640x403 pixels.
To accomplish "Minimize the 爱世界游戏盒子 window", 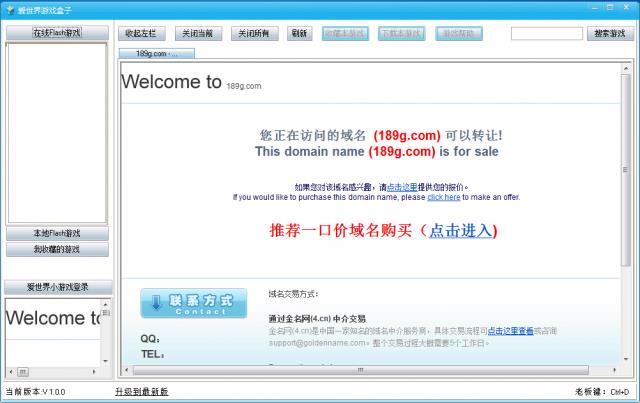I will click(595, 8).
